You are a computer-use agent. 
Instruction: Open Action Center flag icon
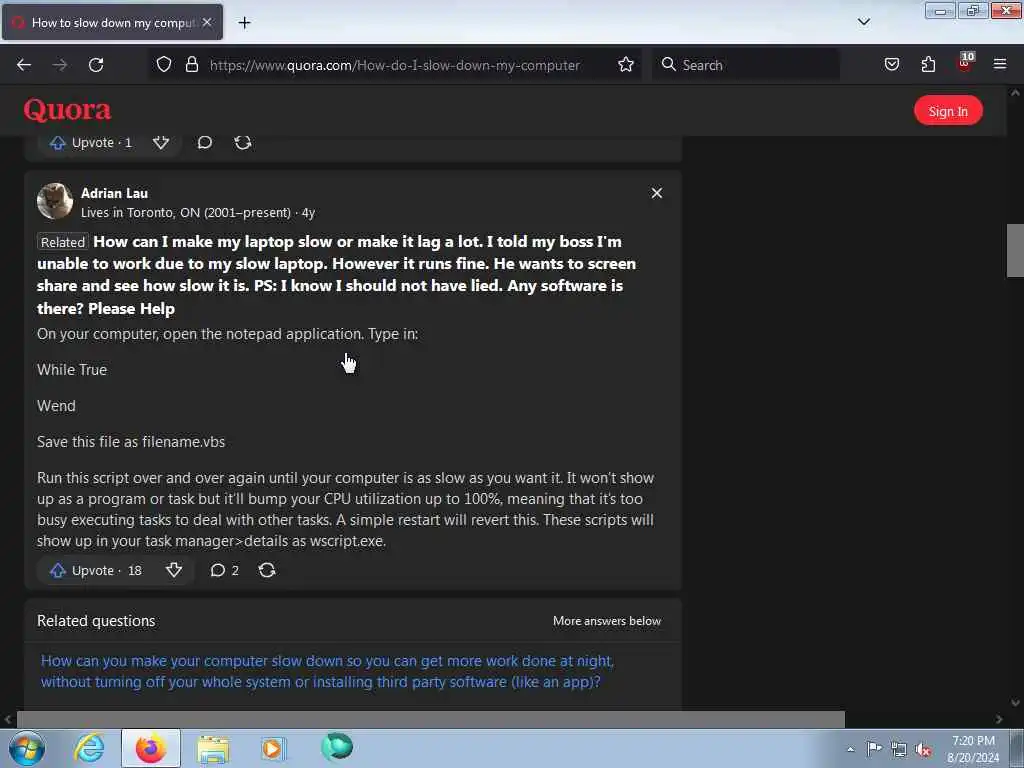point(874,748)
